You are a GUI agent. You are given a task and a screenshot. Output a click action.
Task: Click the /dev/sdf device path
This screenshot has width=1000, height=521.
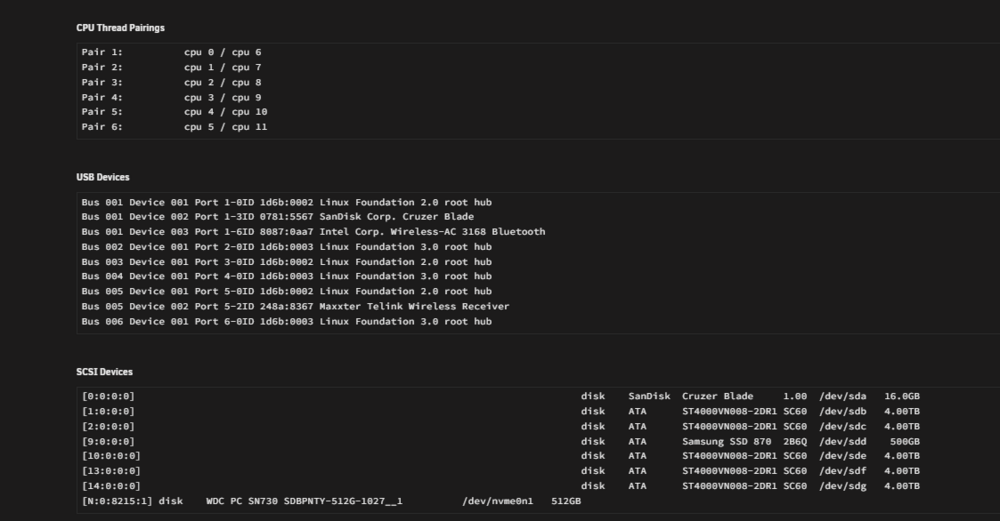pyautogui.click(x=843, y=471)
